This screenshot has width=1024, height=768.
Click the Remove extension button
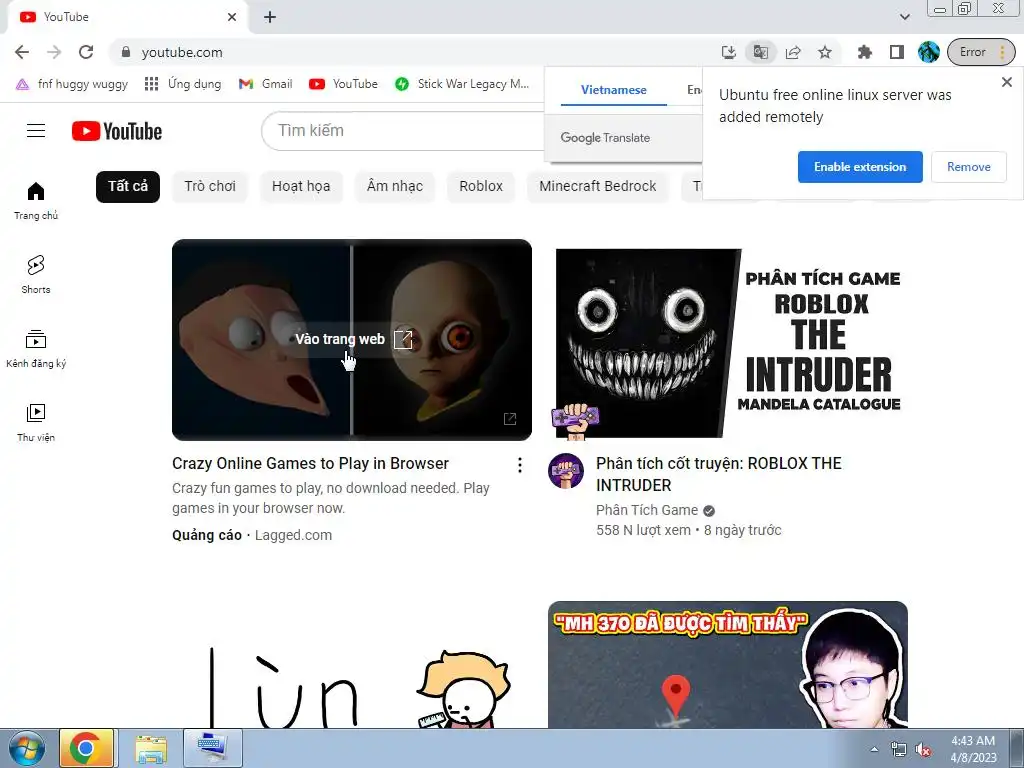point(968,167)
